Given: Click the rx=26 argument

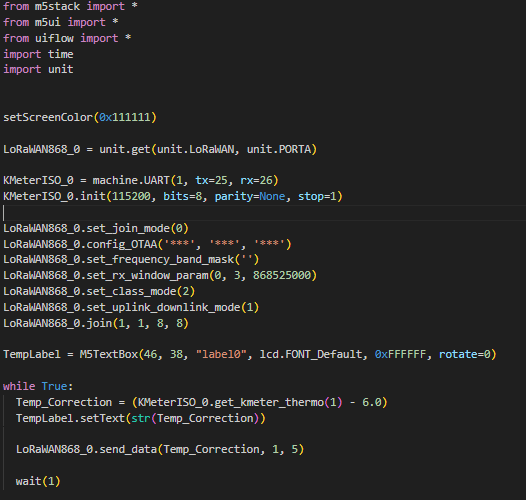Looking at the screenshot, I should point(256,180).
